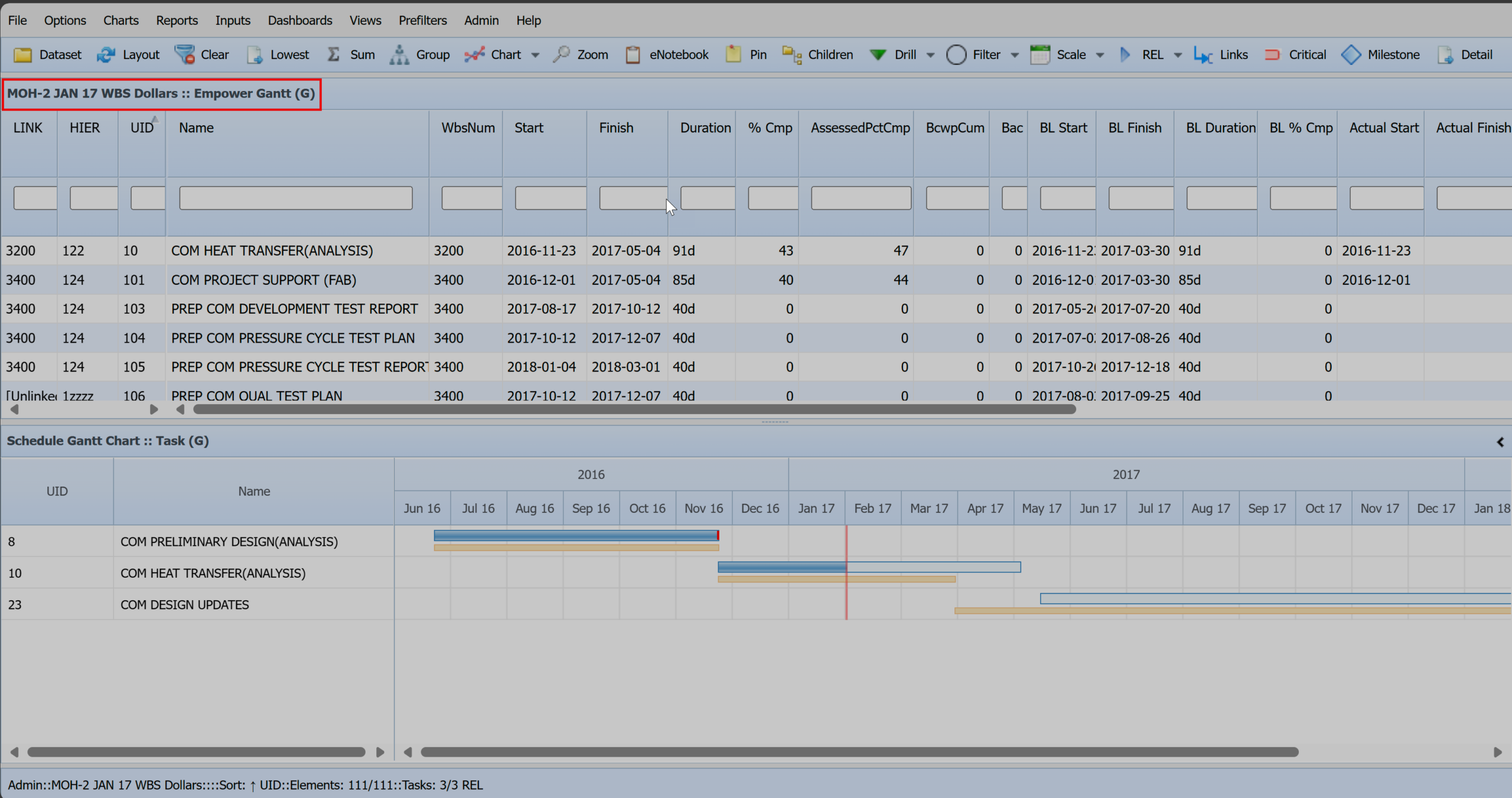Open the Group tool

coord(432,54)
